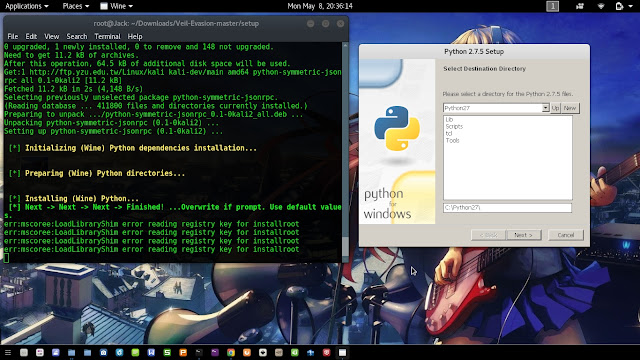Screen dimensions: 640x360
Task: Click the light blue round app icon in the taskbar
Action: (119, 352)
